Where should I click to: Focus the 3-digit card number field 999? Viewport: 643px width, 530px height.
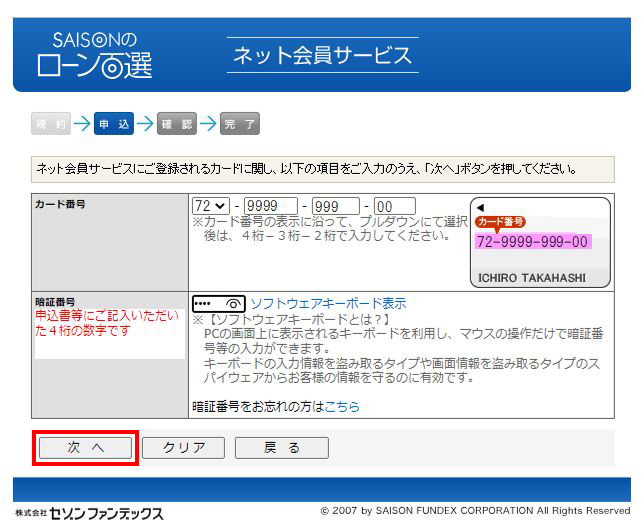(x=335, y=206)
